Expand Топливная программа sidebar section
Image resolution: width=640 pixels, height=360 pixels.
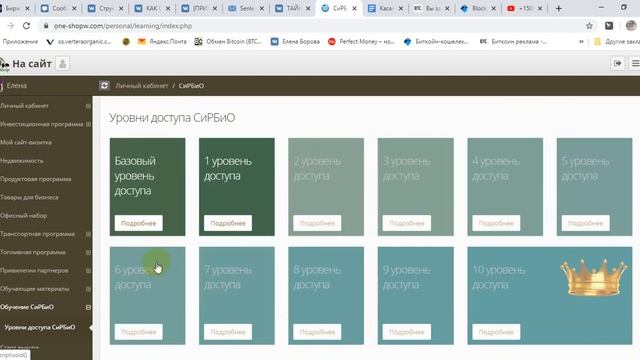tap(88, 252)
